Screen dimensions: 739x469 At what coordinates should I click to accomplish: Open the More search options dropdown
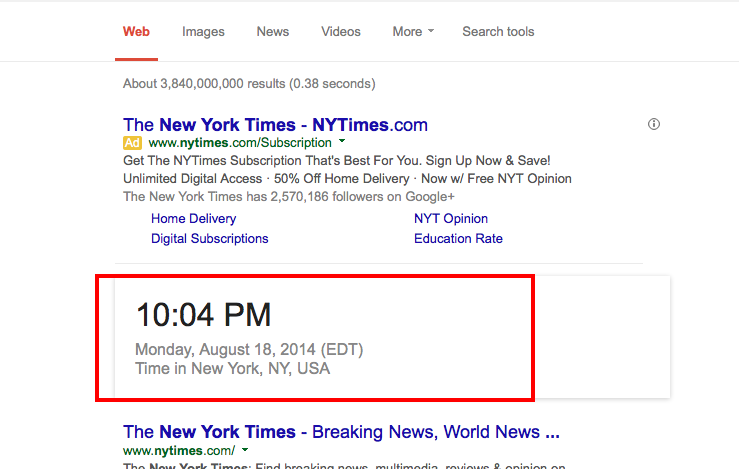click(413, 32)
